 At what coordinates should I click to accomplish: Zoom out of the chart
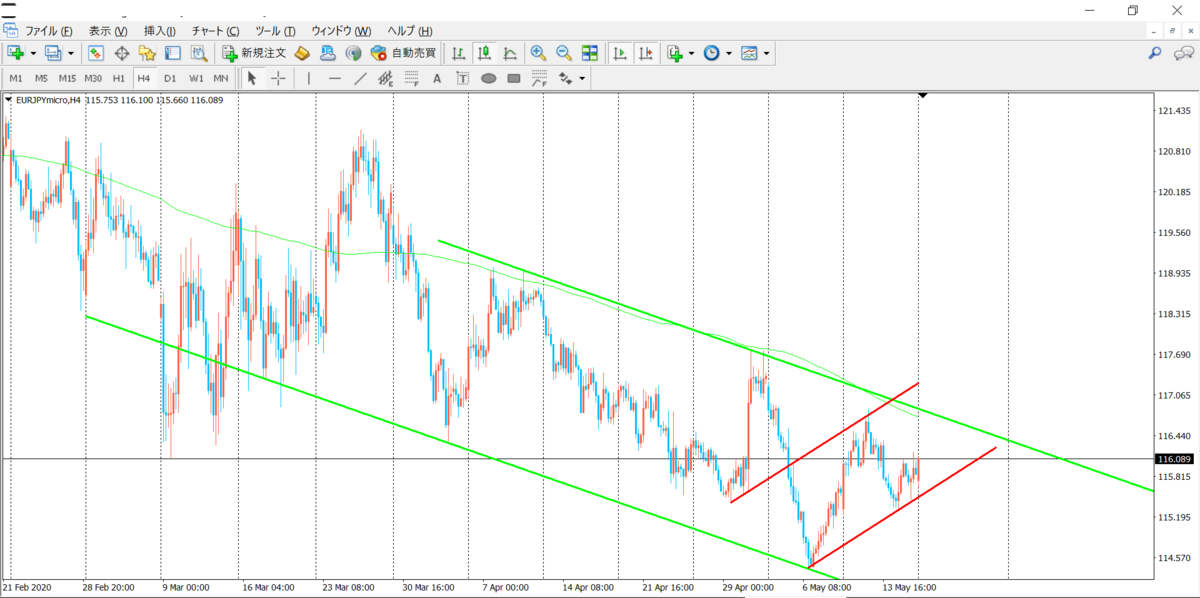tap(564, 53)
